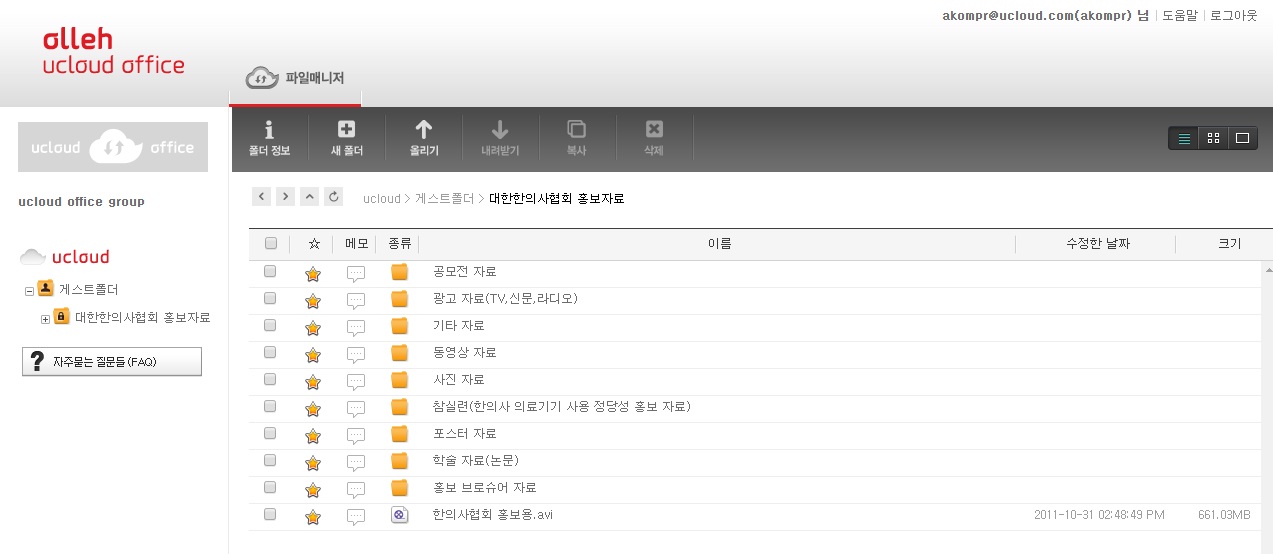Open the 포스터 자료 folder
The height and width of the screenshot is (554, 1273).
(x=464, y=434)
